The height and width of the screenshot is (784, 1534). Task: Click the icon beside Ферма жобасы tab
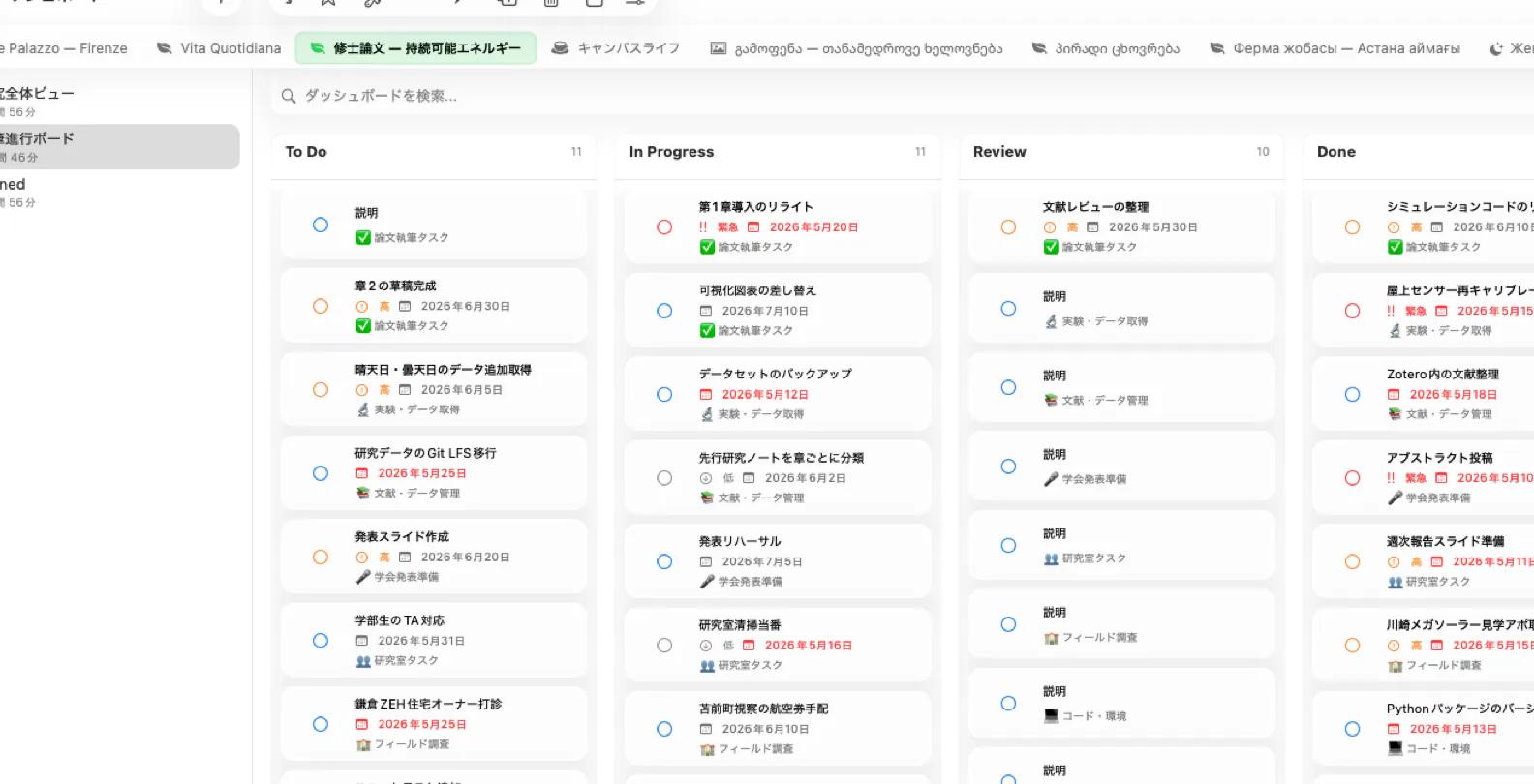pyautogui.click(x=1216, y=47)
